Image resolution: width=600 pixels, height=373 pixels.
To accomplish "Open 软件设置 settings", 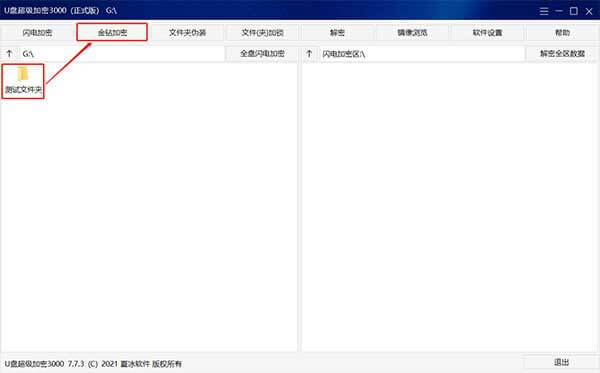I will point(487,33).
